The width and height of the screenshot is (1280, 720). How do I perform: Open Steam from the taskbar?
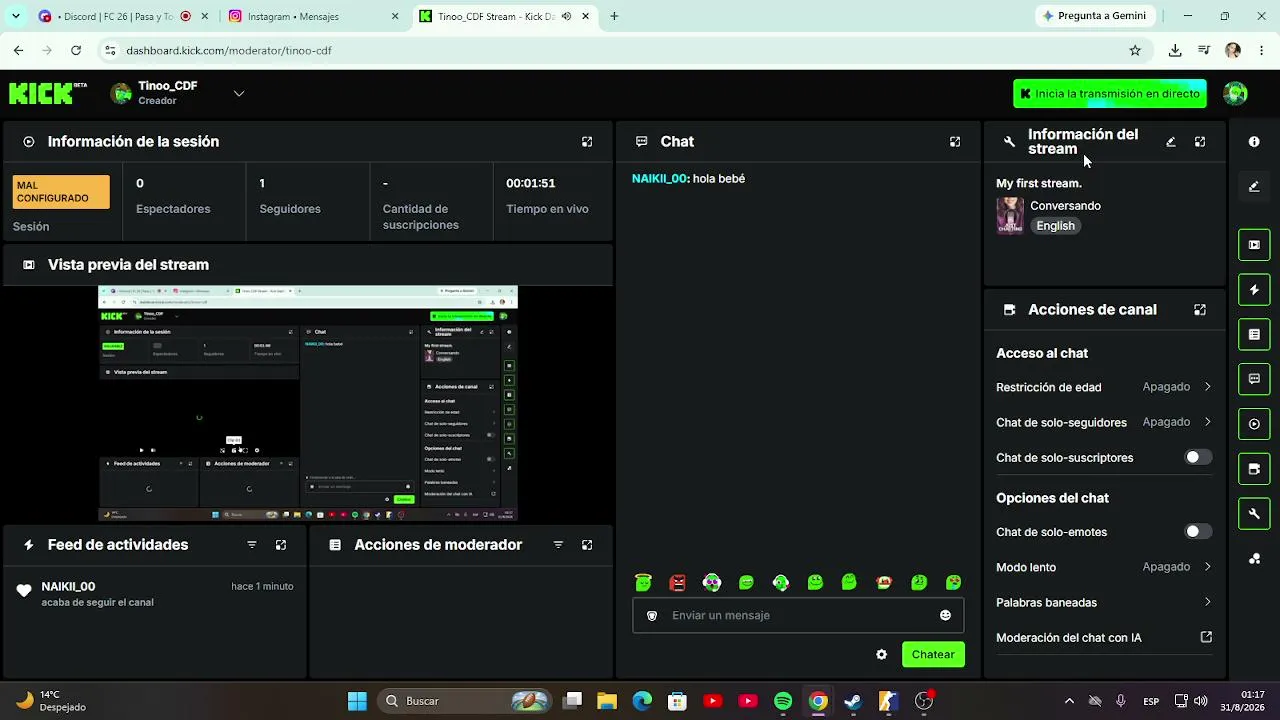(853, 701)
